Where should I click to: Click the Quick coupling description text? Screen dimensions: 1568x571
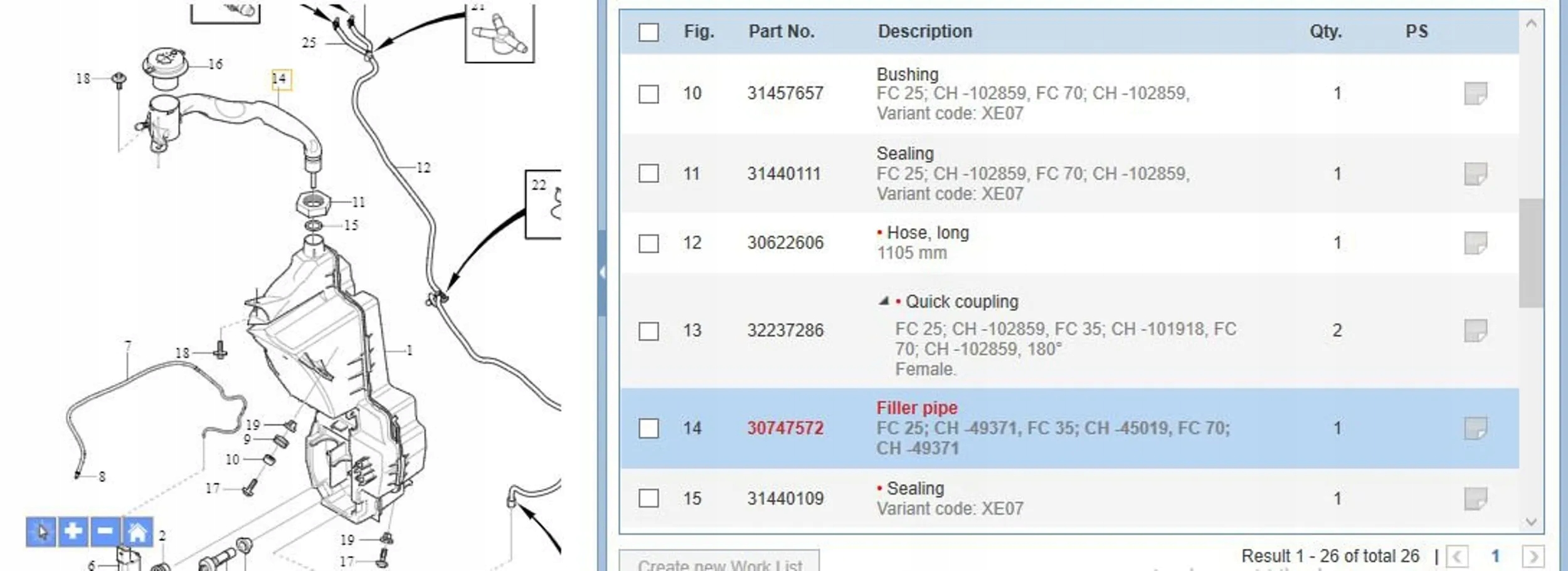(x=962, y=301)
